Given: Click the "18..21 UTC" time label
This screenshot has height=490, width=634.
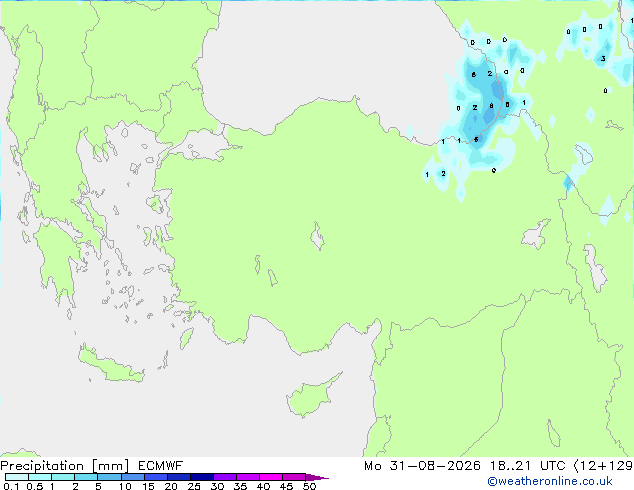Looking at the screenshot, I should 527,466.
